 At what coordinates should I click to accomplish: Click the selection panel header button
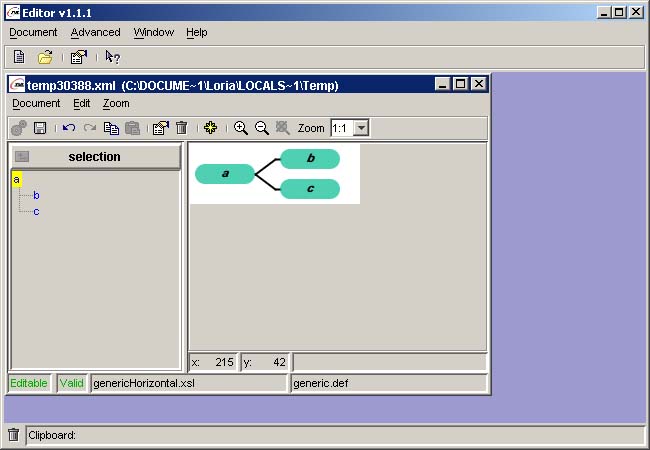[x=96, y=157]
